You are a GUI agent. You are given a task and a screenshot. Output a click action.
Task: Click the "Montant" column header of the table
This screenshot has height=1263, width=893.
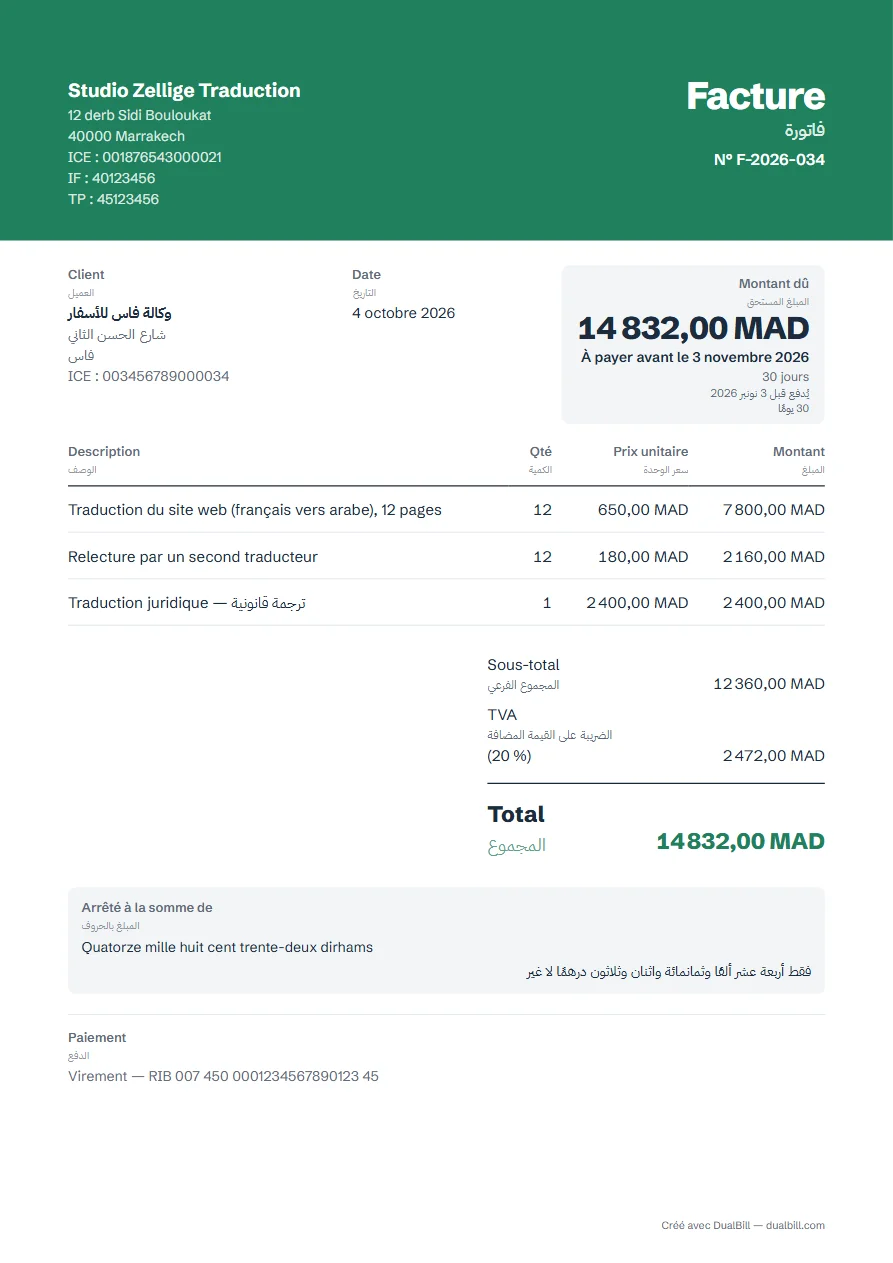click(799, 452)
